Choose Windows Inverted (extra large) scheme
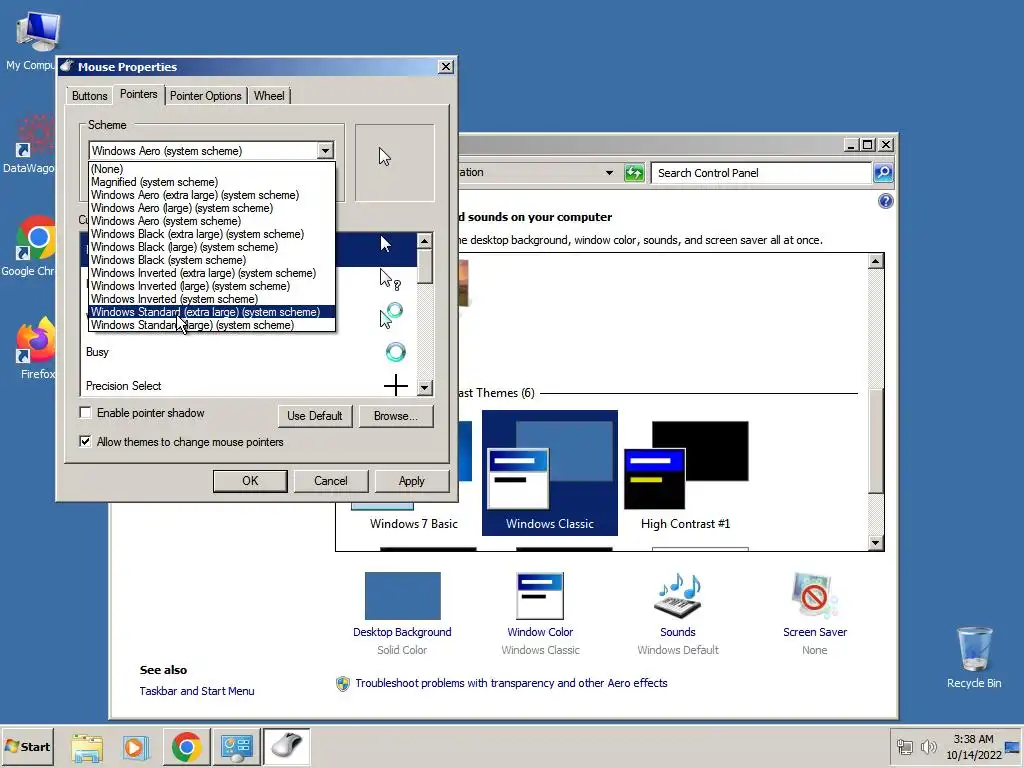 [212, 273]
